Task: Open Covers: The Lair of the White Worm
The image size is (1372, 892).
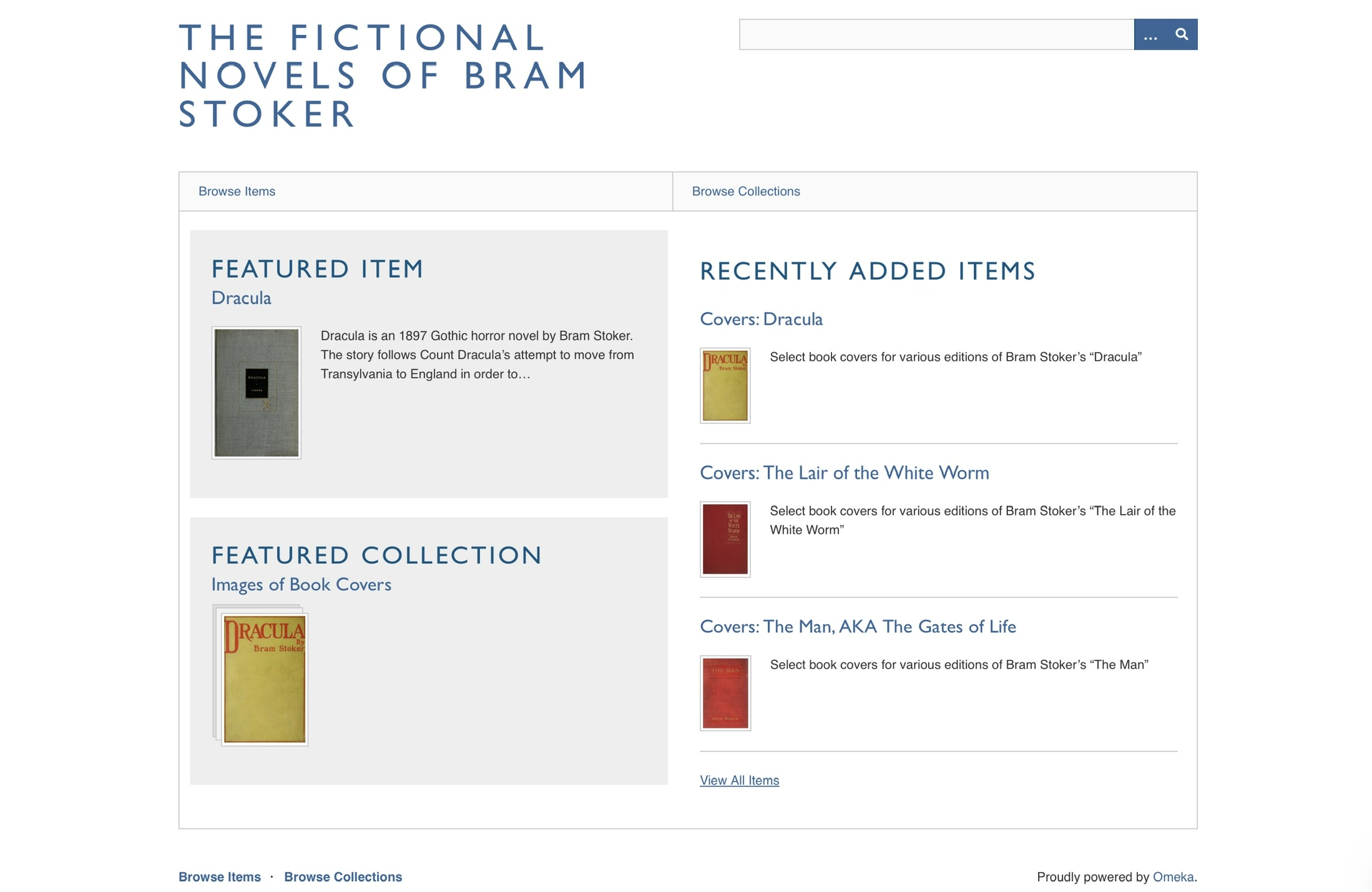Action: coord(845,473)
